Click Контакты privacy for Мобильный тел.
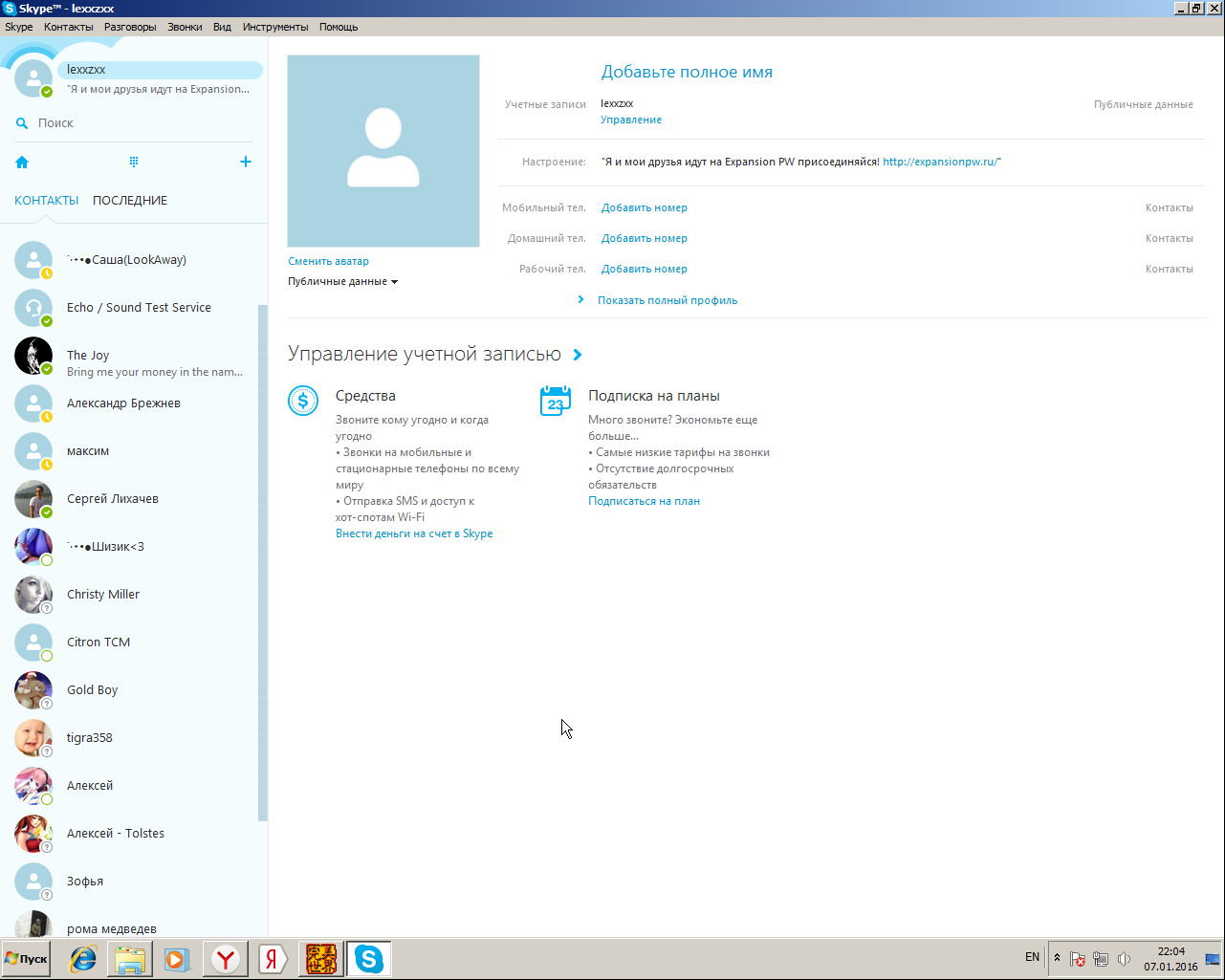This screenshot has width=1225, height=980. coord(1169,208)
